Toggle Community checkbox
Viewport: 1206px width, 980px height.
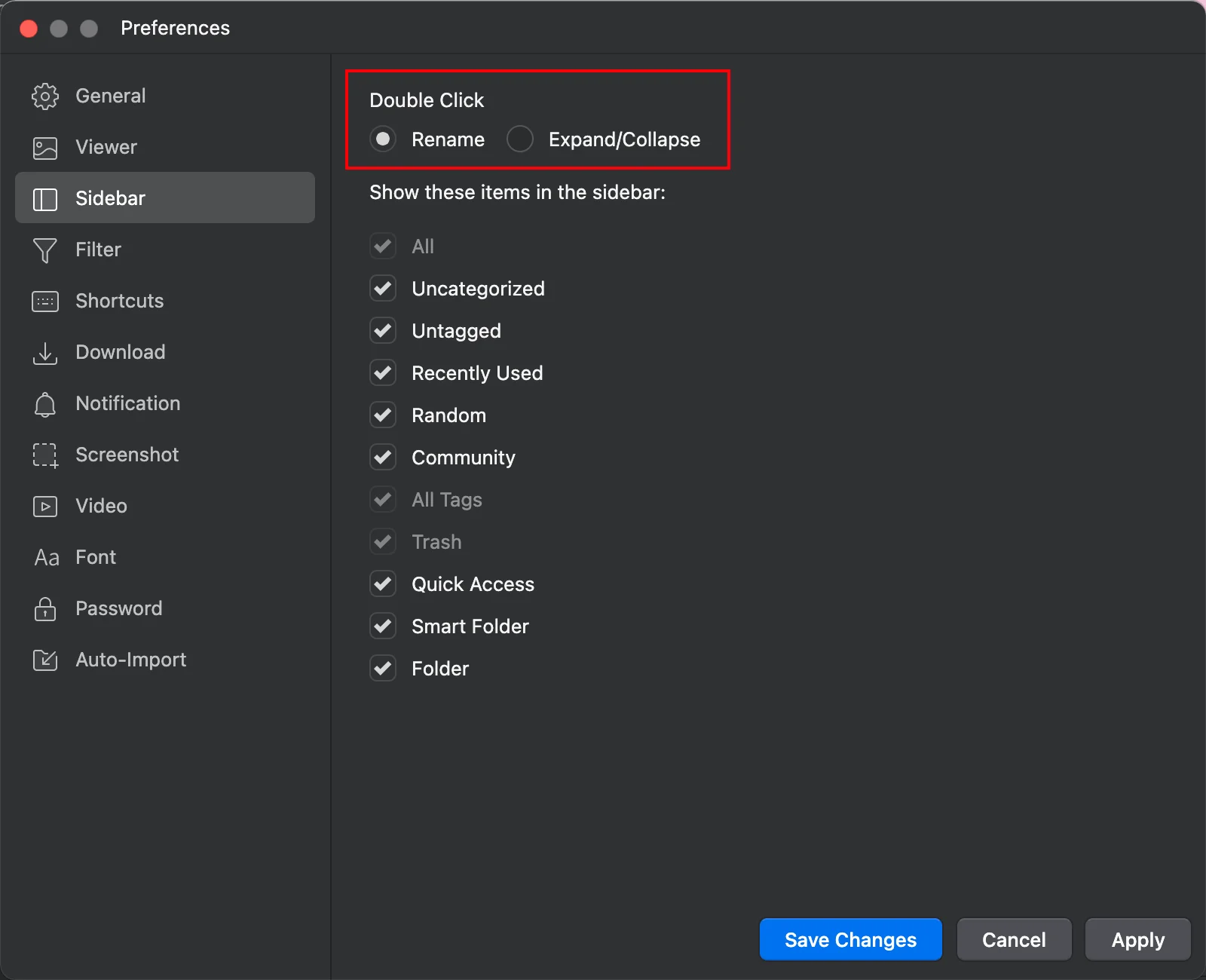coord(383,457)
